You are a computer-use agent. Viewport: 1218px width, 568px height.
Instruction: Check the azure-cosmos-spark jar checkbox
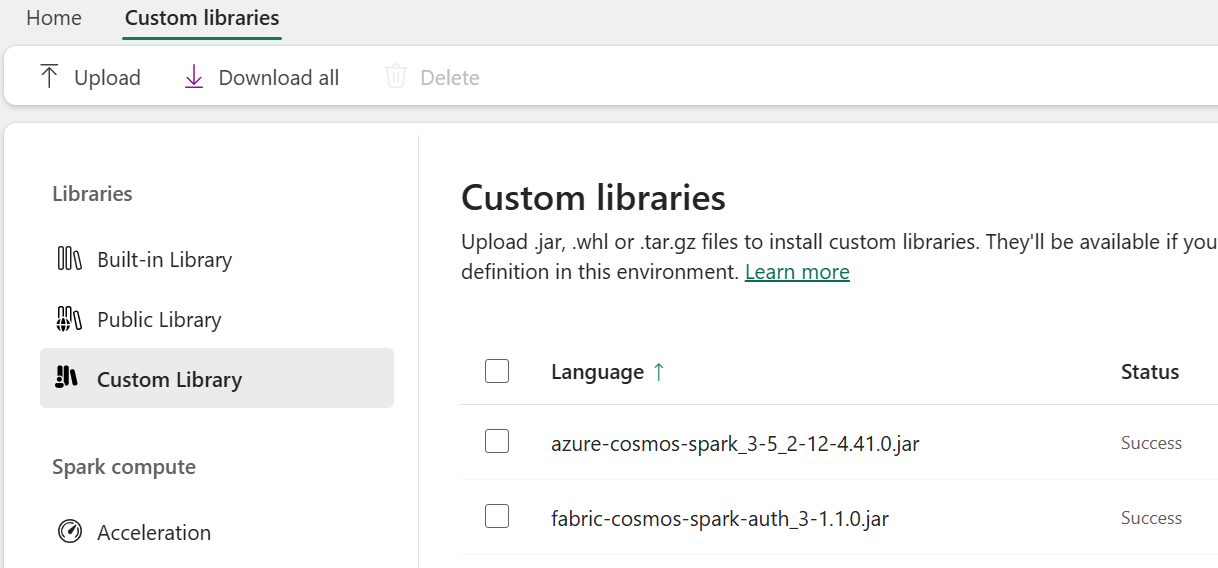[497, 442]
